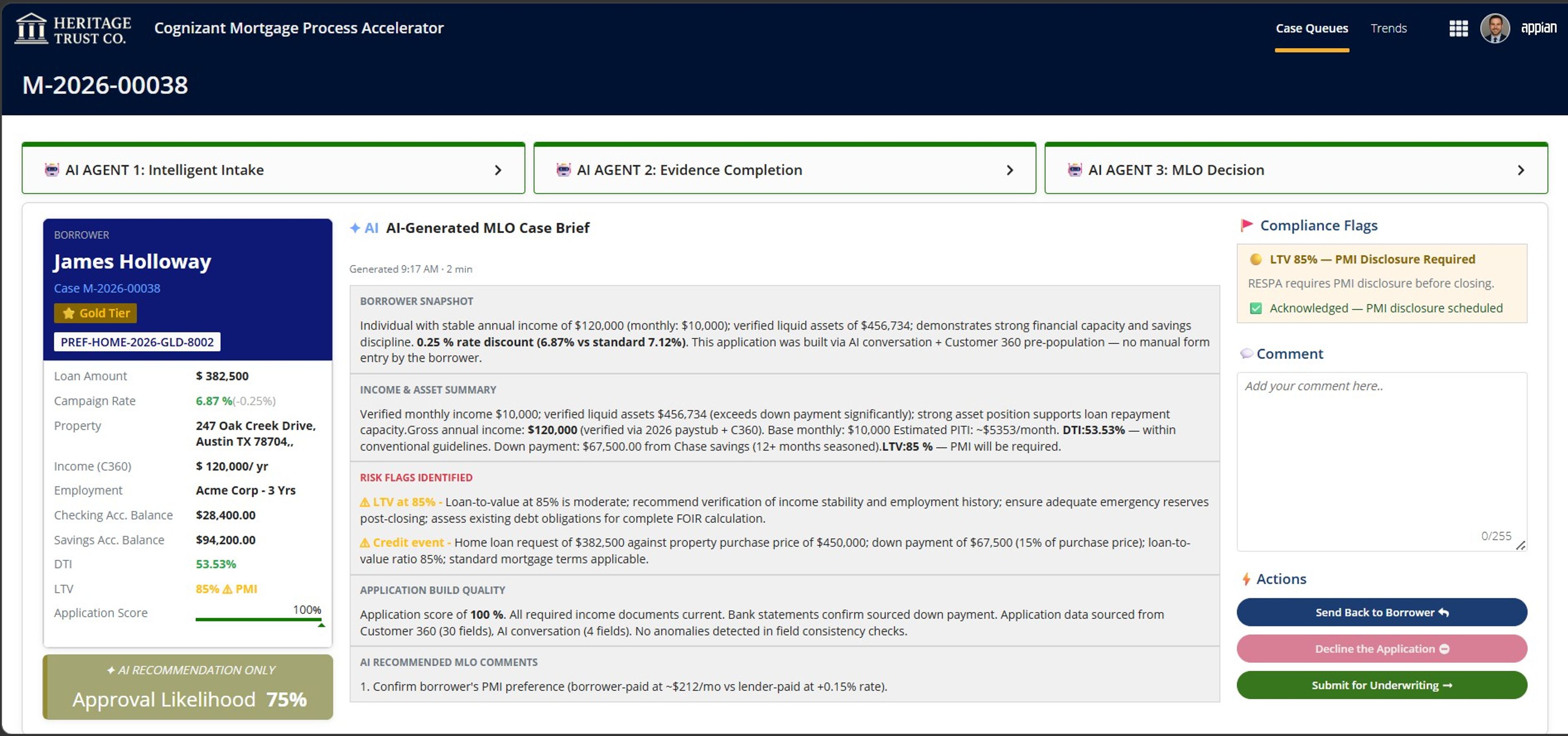Click the Acme Corp - 3 Yrs employment

[x=245, y=490]
